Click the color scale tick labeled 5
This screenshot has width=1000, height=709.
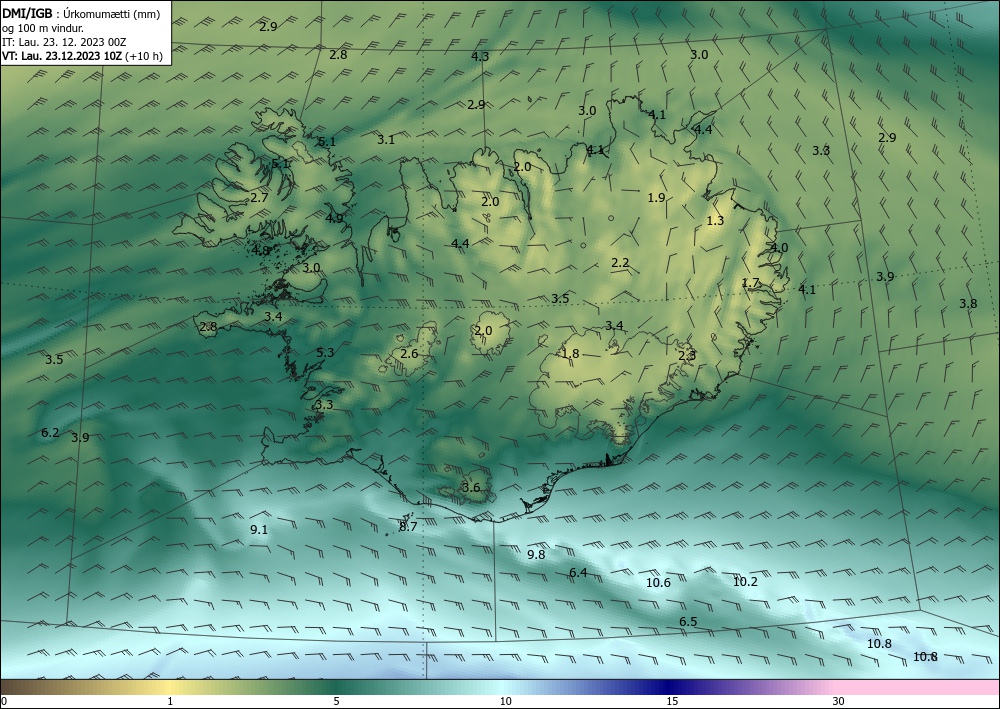click(x=336, y=701)
